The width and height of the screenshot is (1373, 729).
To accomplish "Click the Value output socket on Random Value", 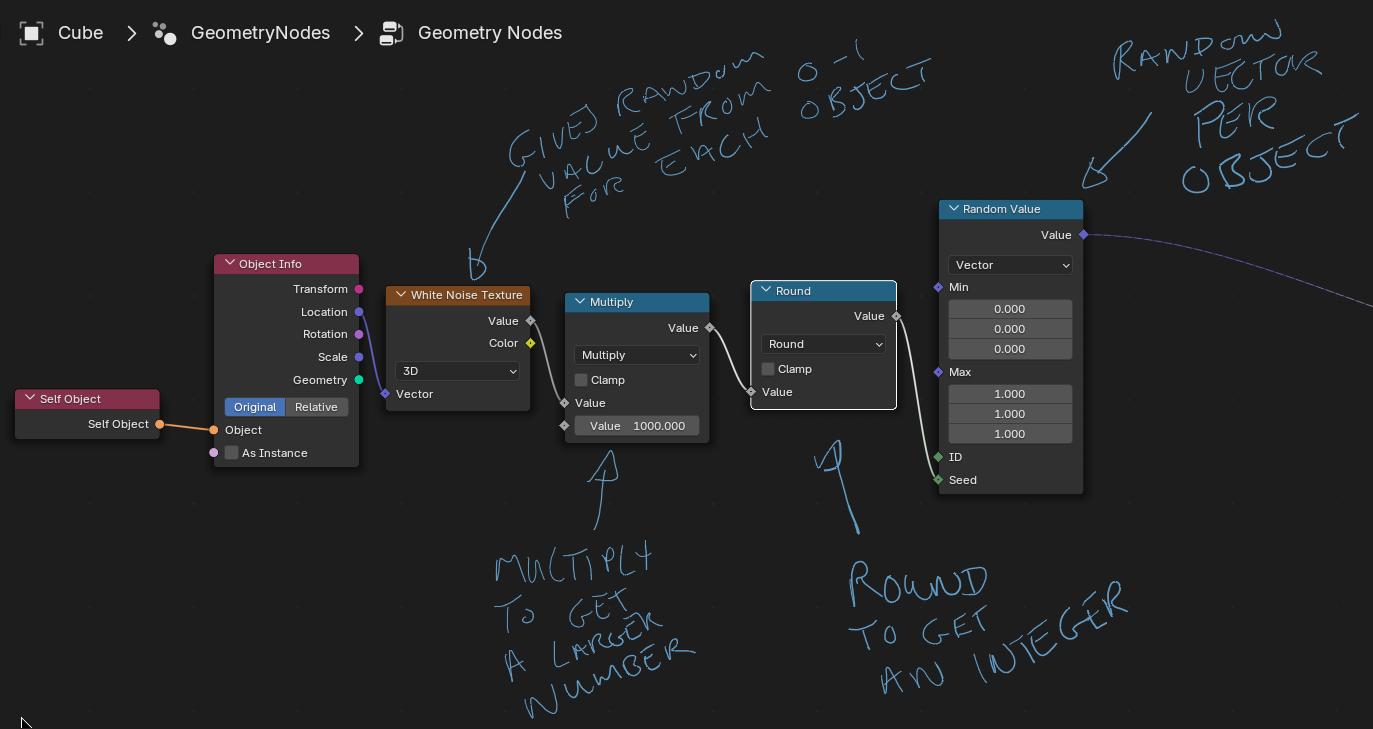I will pyautogui.click(x=1083, y=235).
